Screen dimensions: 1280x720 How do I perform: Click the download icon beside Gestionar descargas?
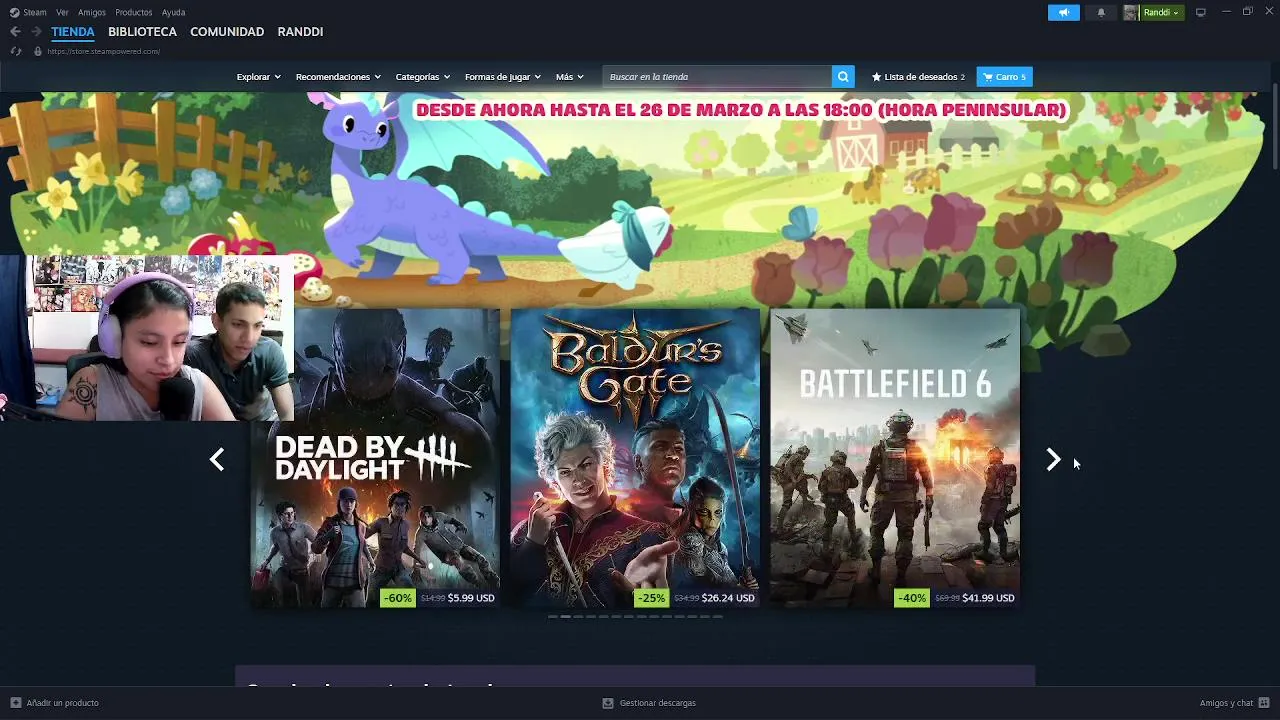pos(608,703)
